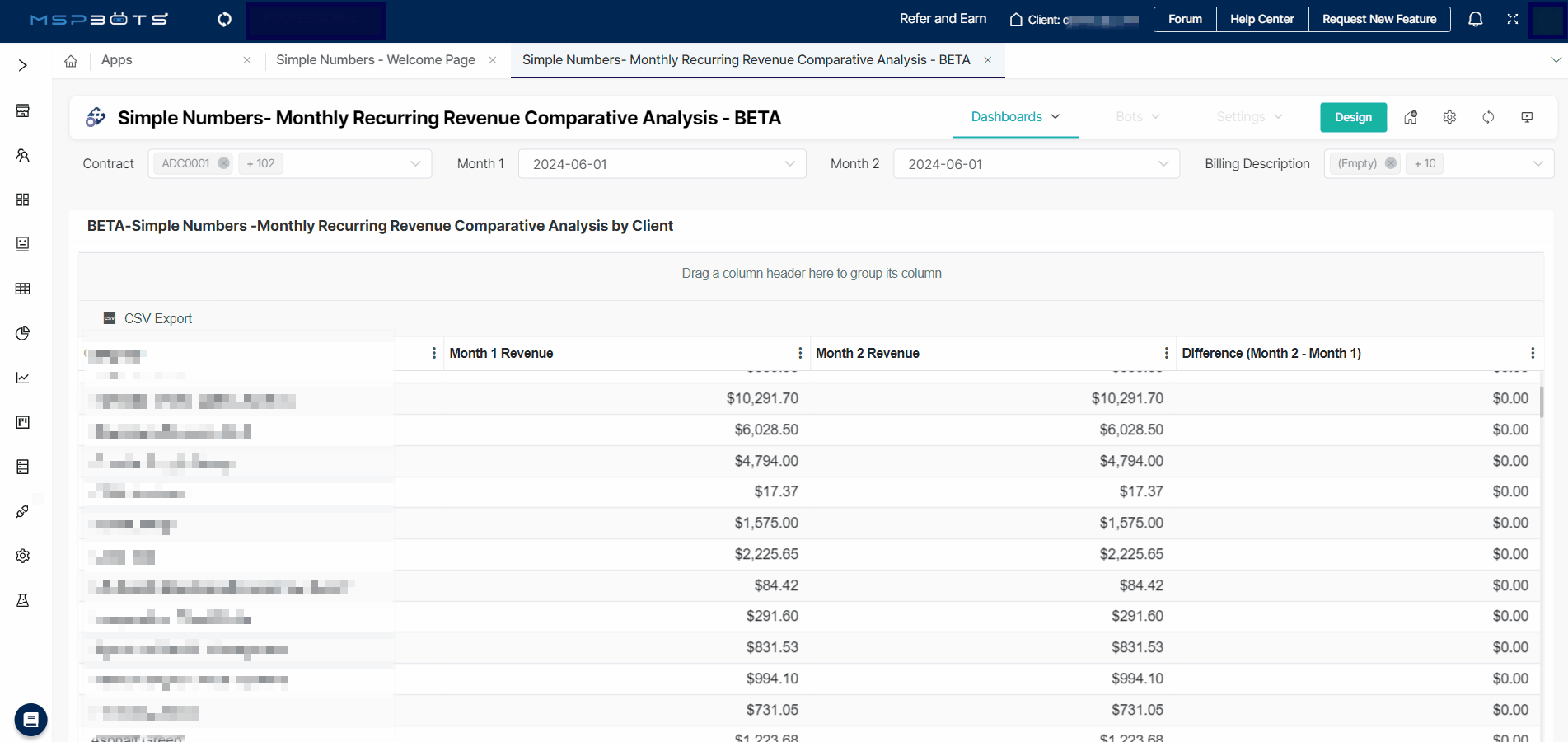Close the Welcome Page tab
This screenshot has width=1568, height=742.
point(493,60)
